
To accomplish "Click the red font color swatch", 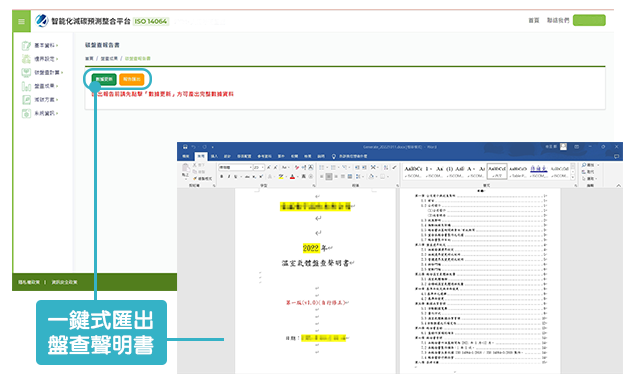I will click(x=292, y=176).
